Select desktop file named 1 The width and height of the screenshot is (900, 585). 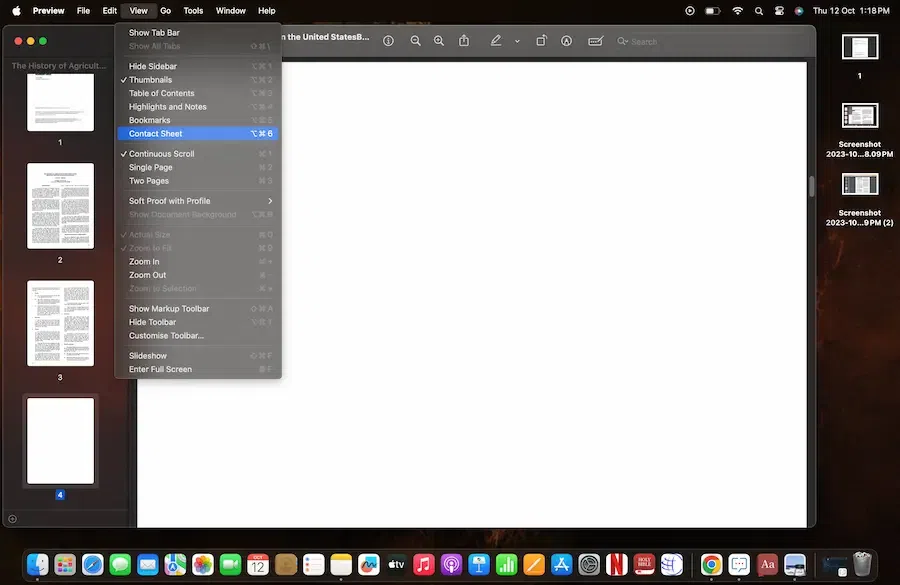click(x=860, y=47)
